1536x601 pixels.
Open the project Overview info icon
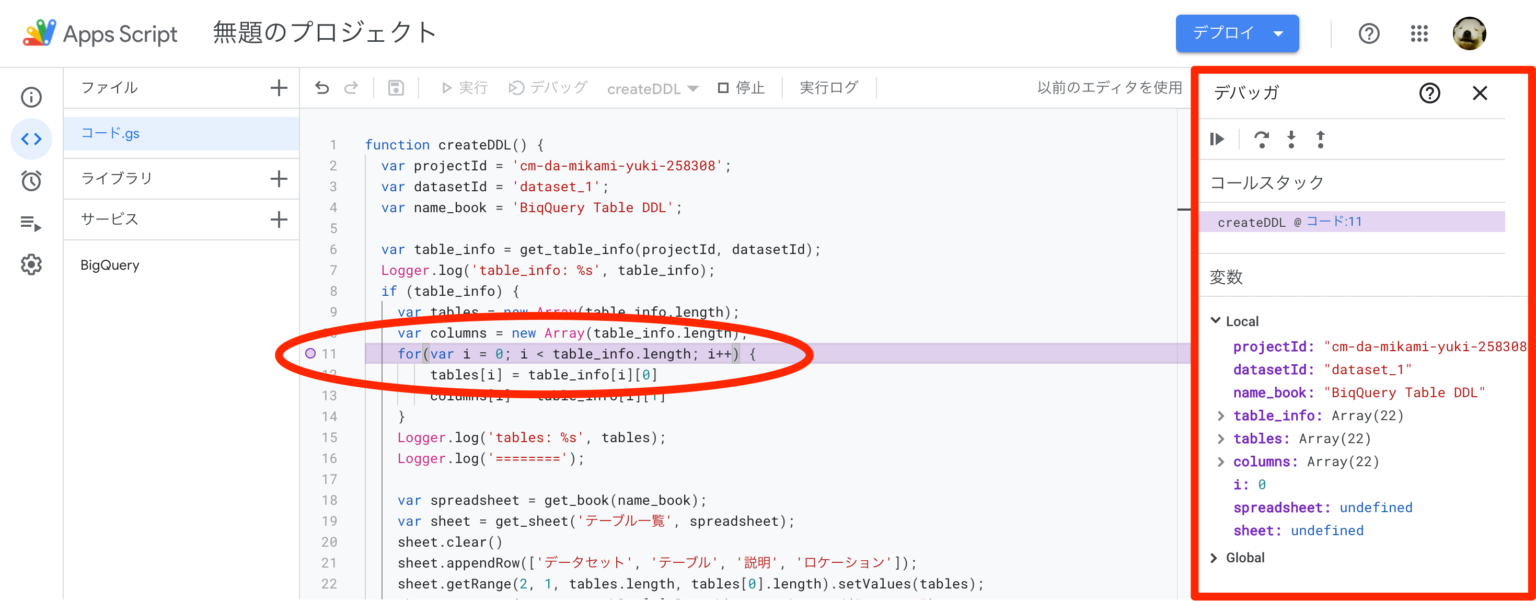pos(30,96)
